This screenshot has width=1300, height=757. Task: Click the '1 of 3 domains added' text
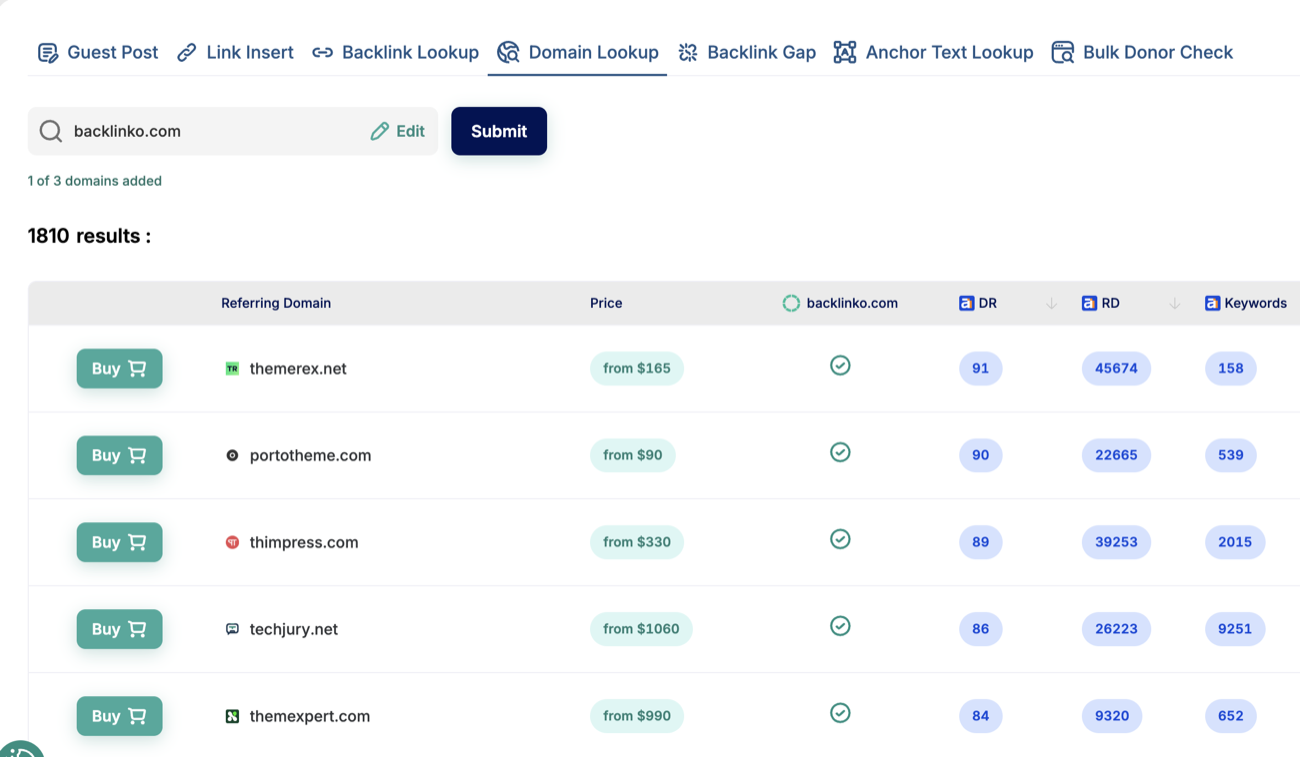[x=95, y=181]
